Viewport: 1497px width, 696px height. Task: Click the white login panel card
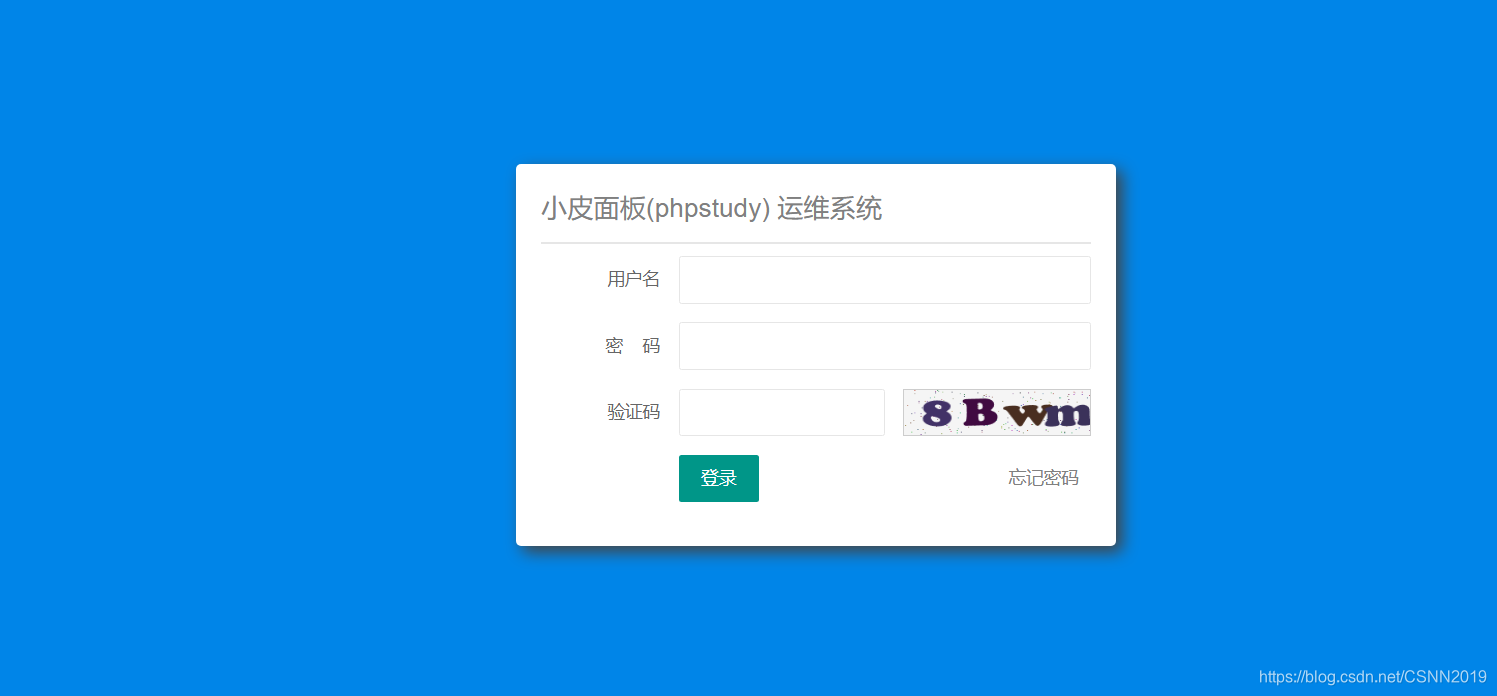tap(600, 520)
